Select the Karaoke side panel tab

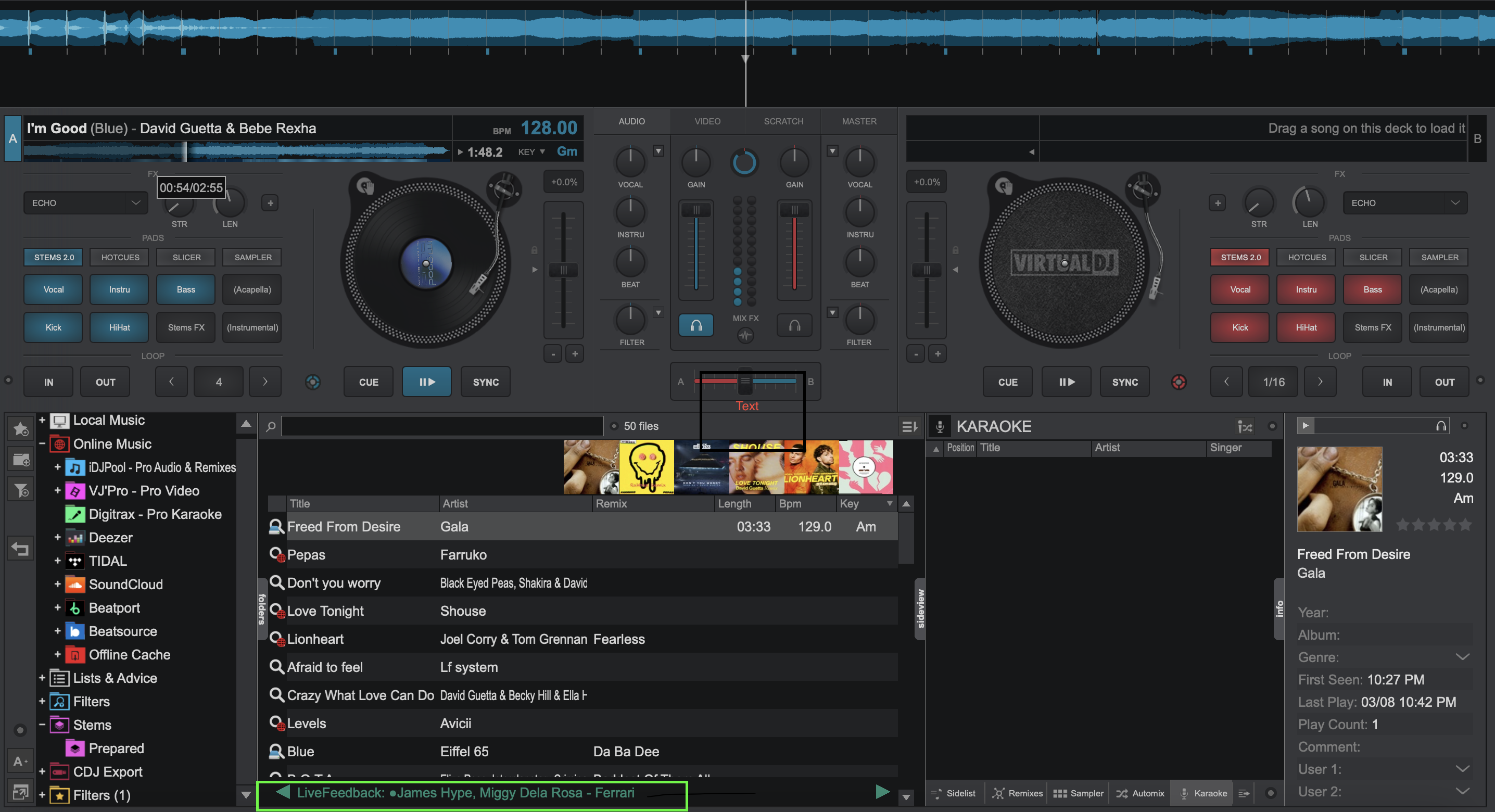click(x=1202, y=793)
